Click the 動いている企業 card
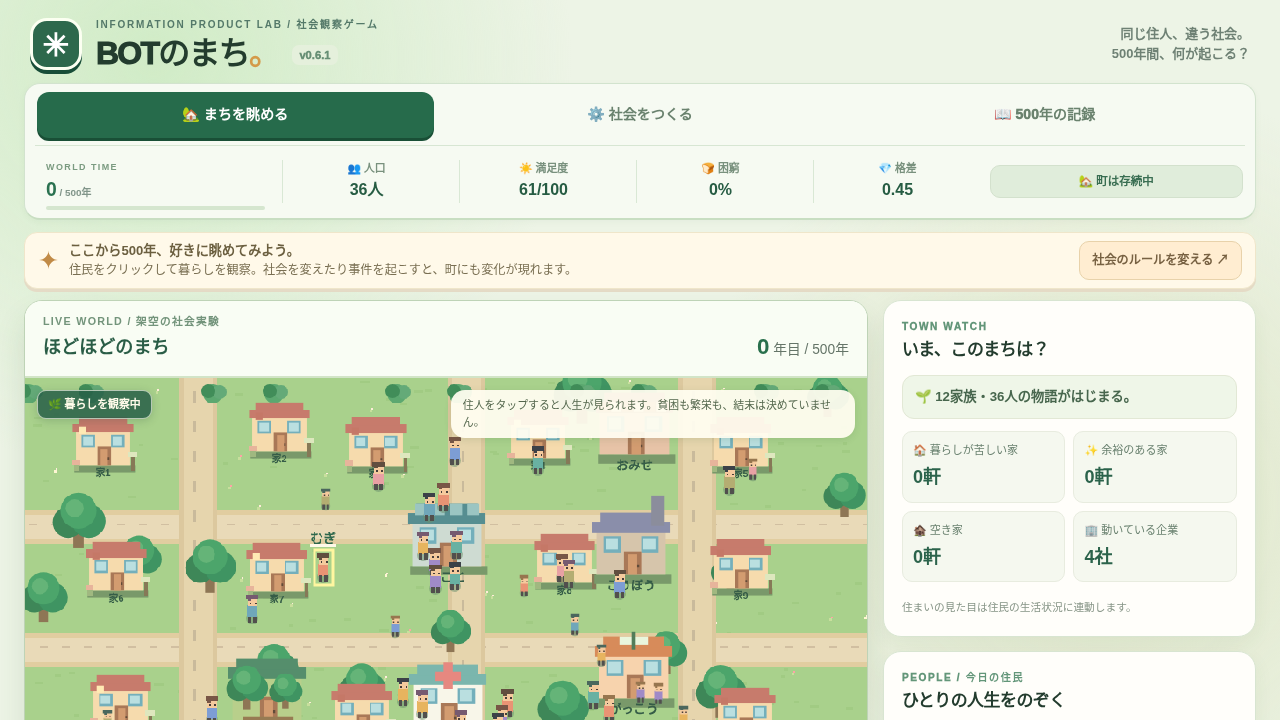 [1155, 547]
